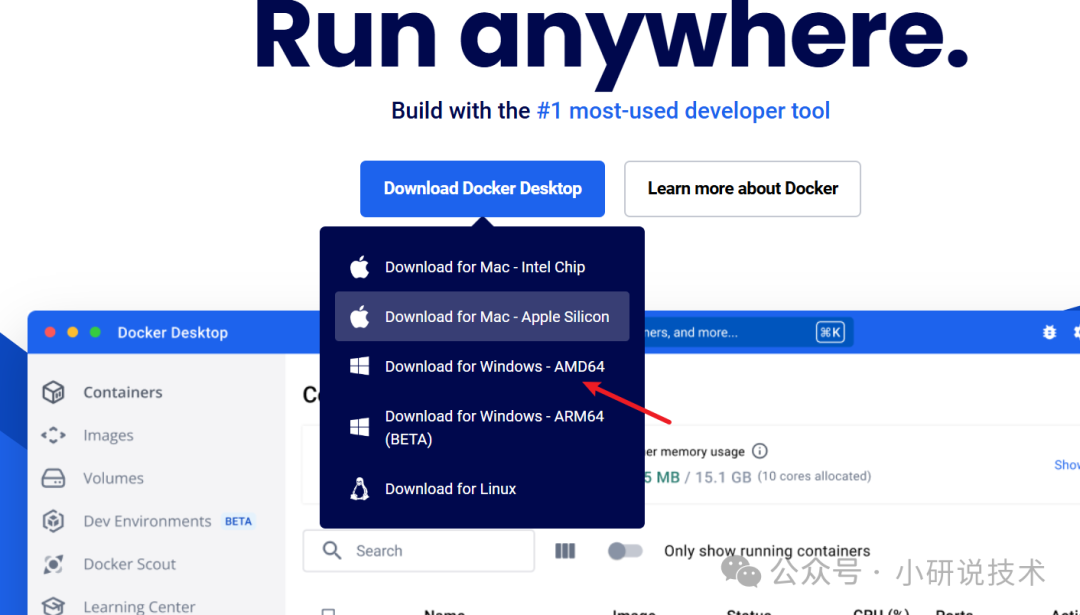Click the Apple logo beside Intel Chip
1080x615 pixels.
[x=360, y=267]
